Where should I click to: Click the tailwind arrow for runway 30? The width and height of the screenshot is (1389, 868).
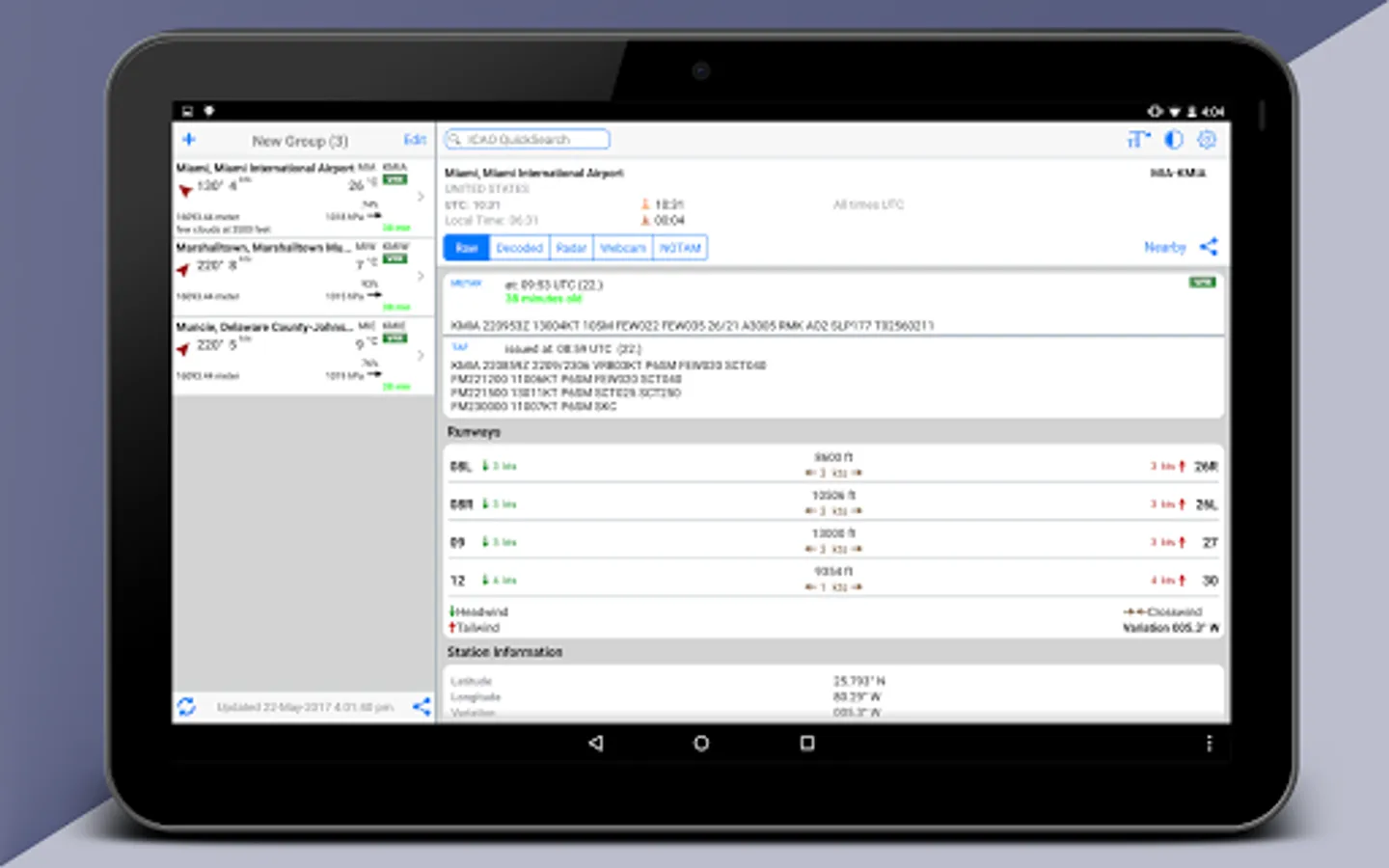(x=1182, y=581)
